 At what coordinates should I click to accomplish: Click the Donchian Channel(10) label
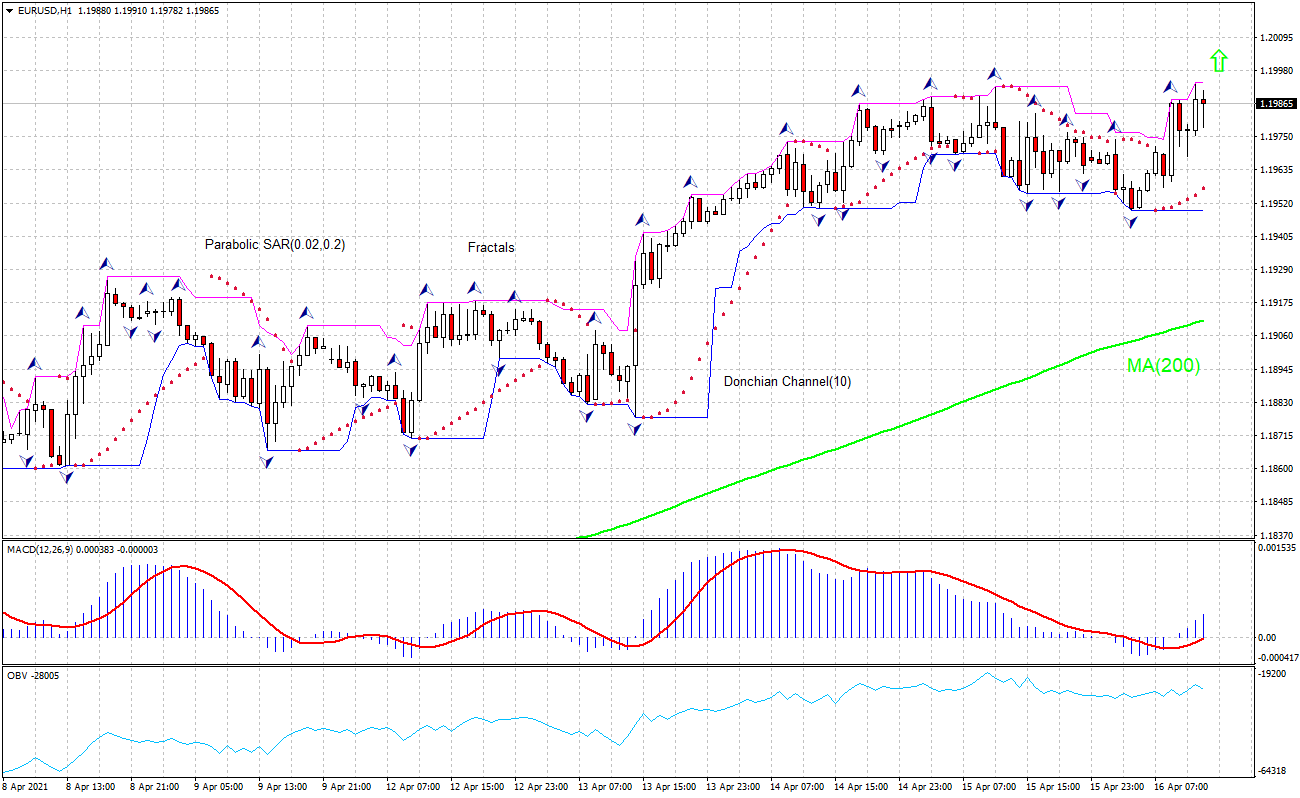787,381
